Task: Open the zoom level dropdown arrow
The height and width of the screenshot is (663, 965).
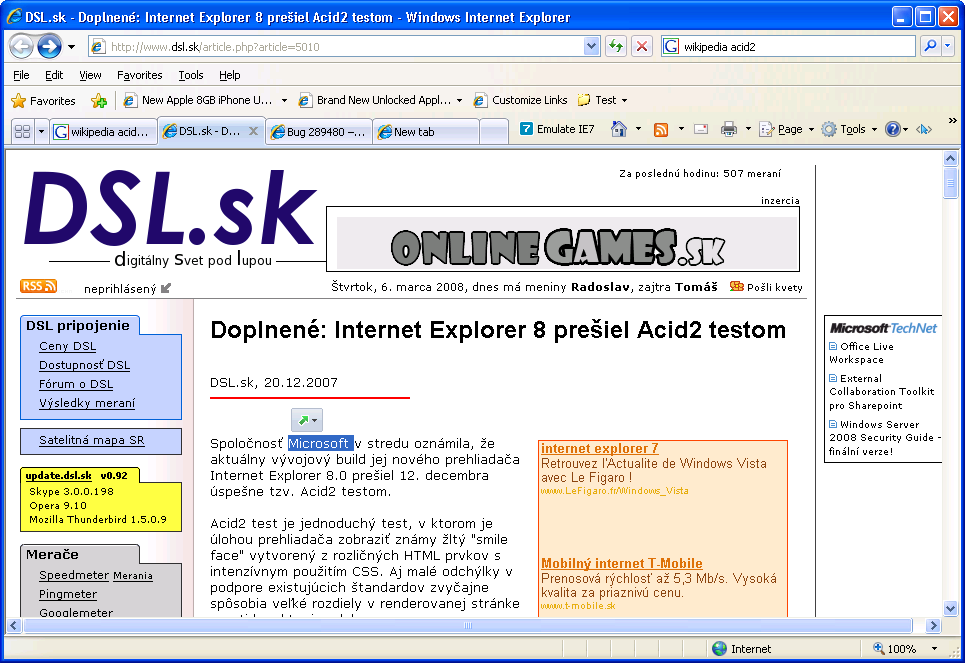Action: (934, 649)
